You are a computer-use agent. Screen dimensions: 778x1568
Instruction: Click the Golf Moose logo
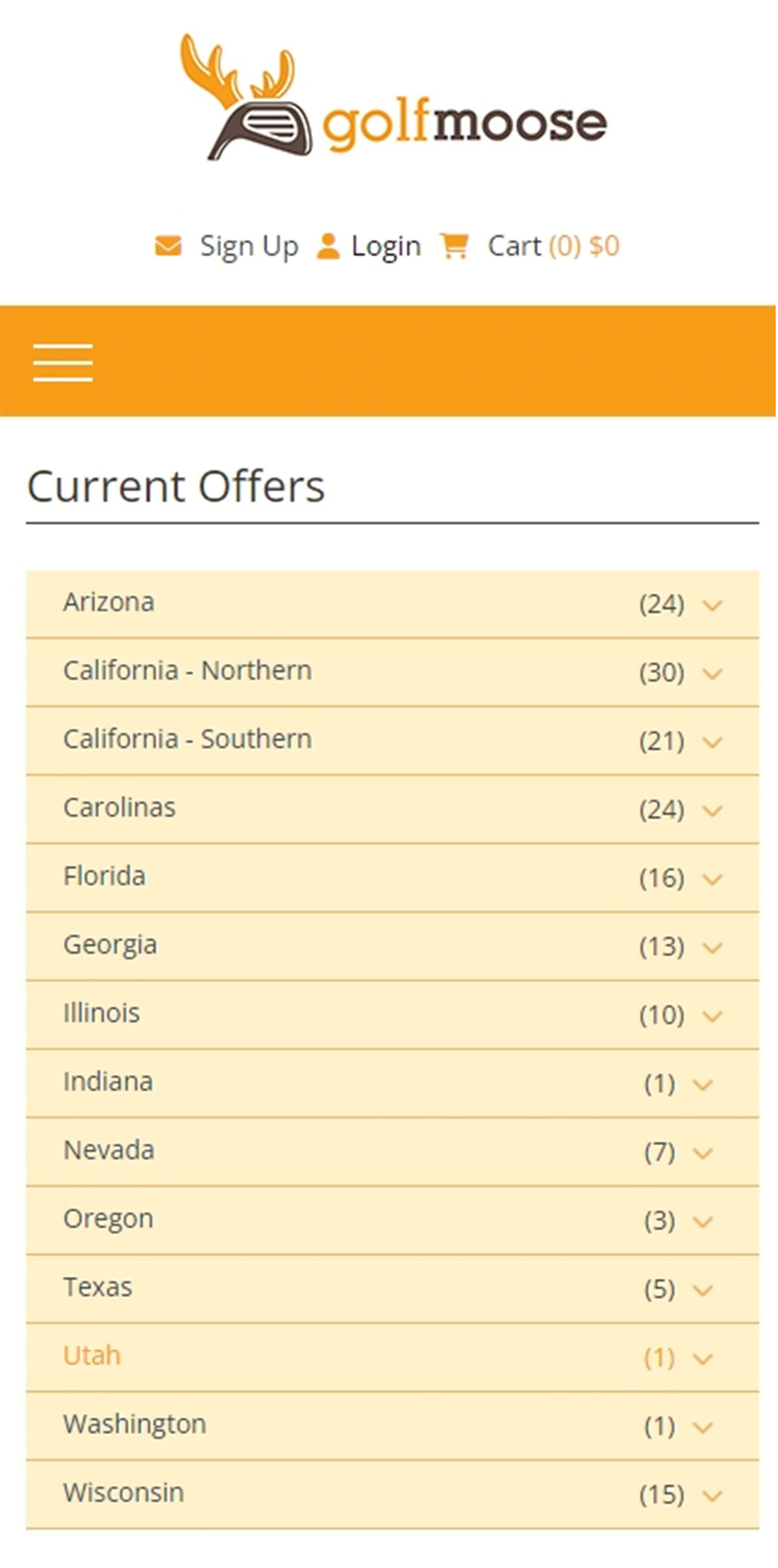pyautogui.click(x=393, y=98)
